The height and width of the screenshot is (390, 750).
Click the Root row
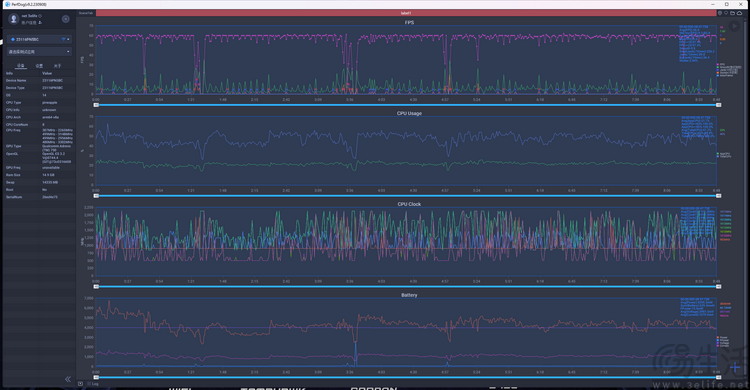pyautogui.click(x=39, y=189)
